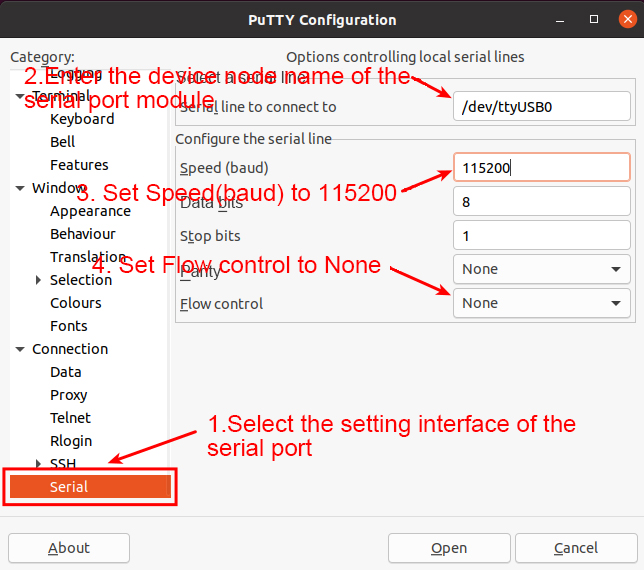The height and width of the screenshot is (570, 644).
Task: Select the Telnet category
Action: [70, 418]
